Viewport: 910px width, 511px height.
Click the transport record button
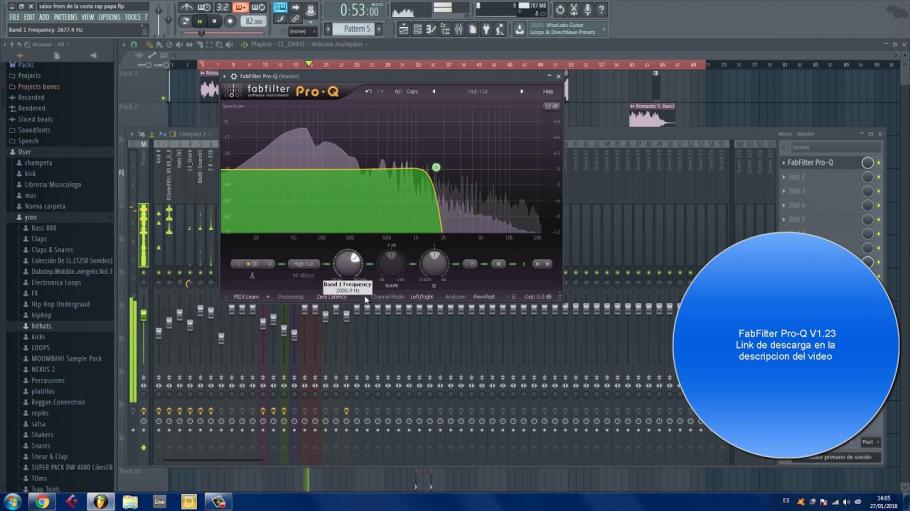[230, 21]
